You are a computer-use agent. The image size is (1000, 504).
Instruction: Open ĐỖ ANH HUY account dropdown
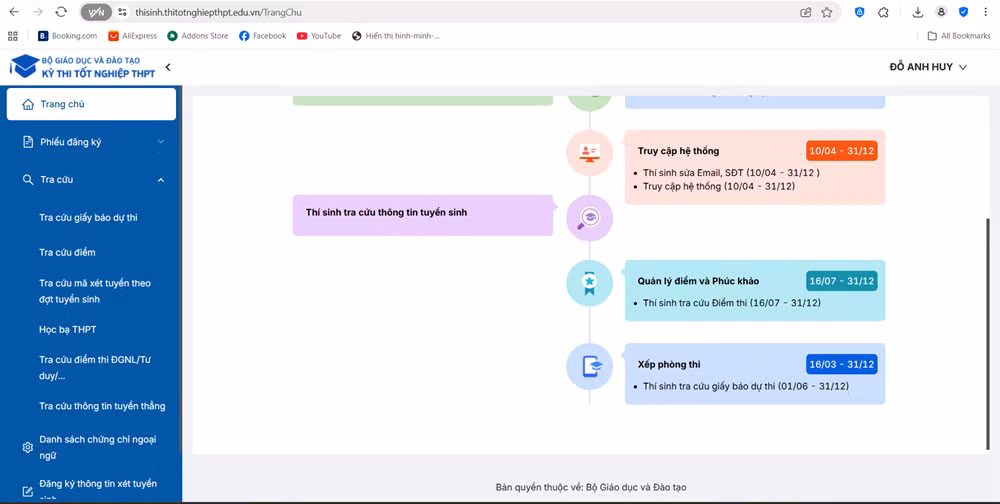[928, 67]
